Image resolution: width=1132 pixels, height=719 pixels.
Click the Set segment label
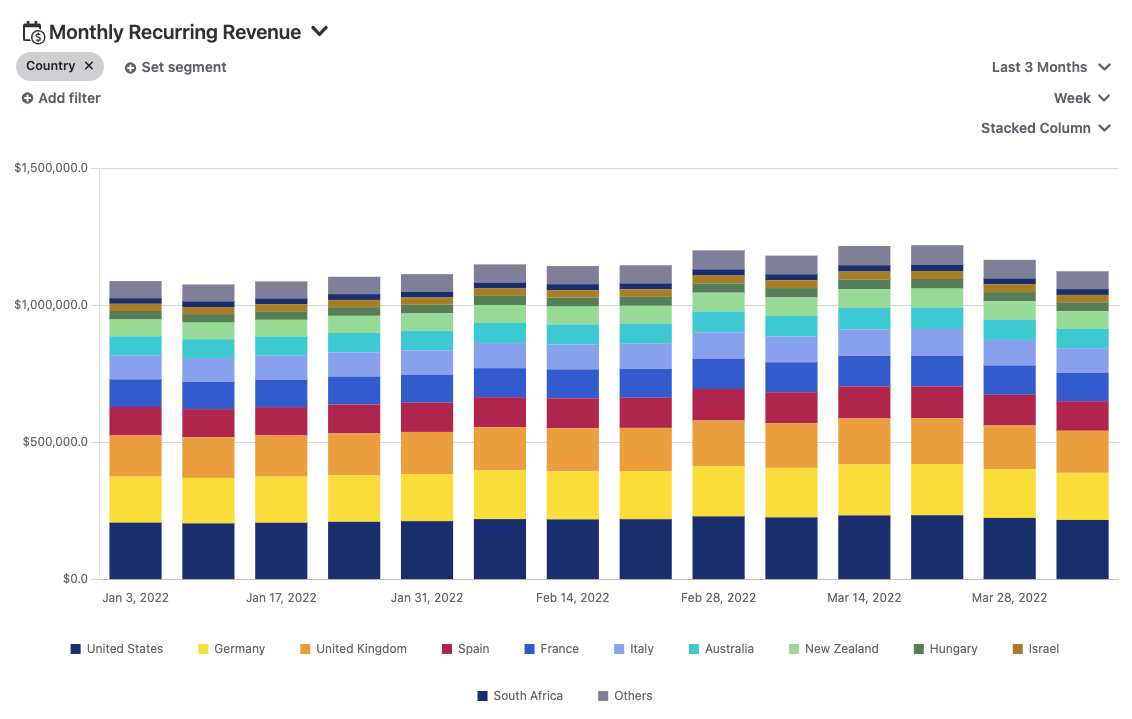click(184, 67)
